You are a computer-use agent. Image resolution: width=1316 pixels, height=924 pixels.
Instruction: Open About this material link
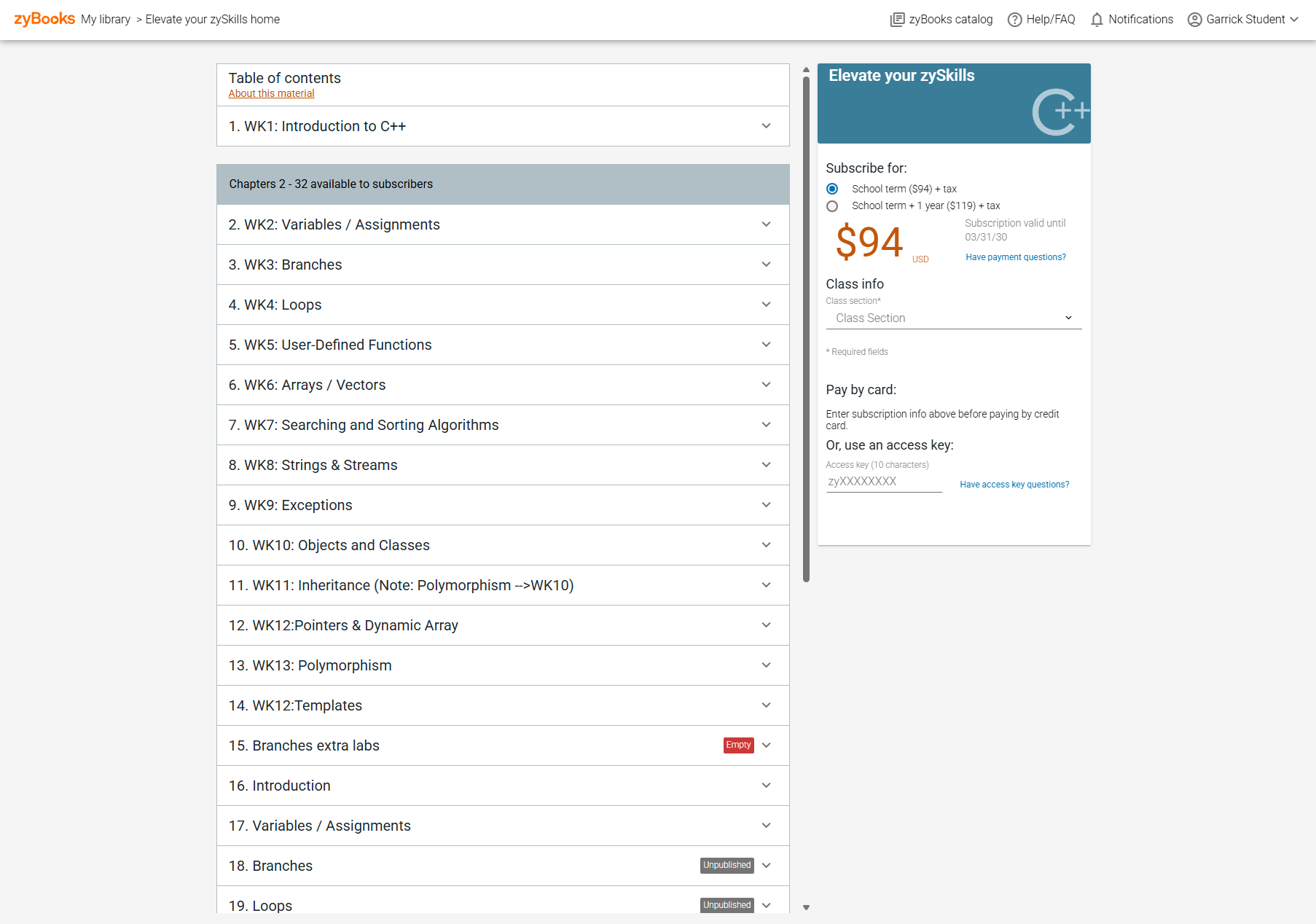click(271, 93)
